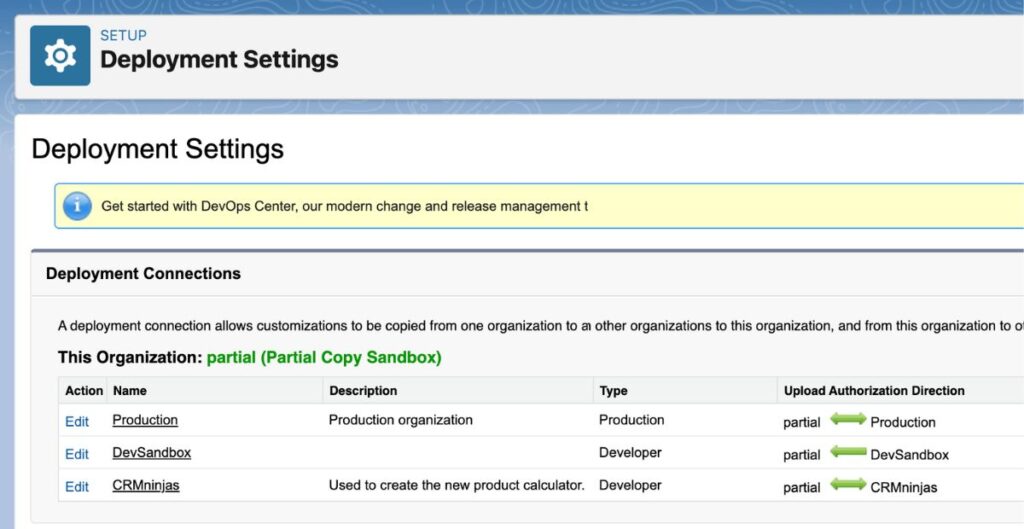Click the Action column header

point(84,391)
